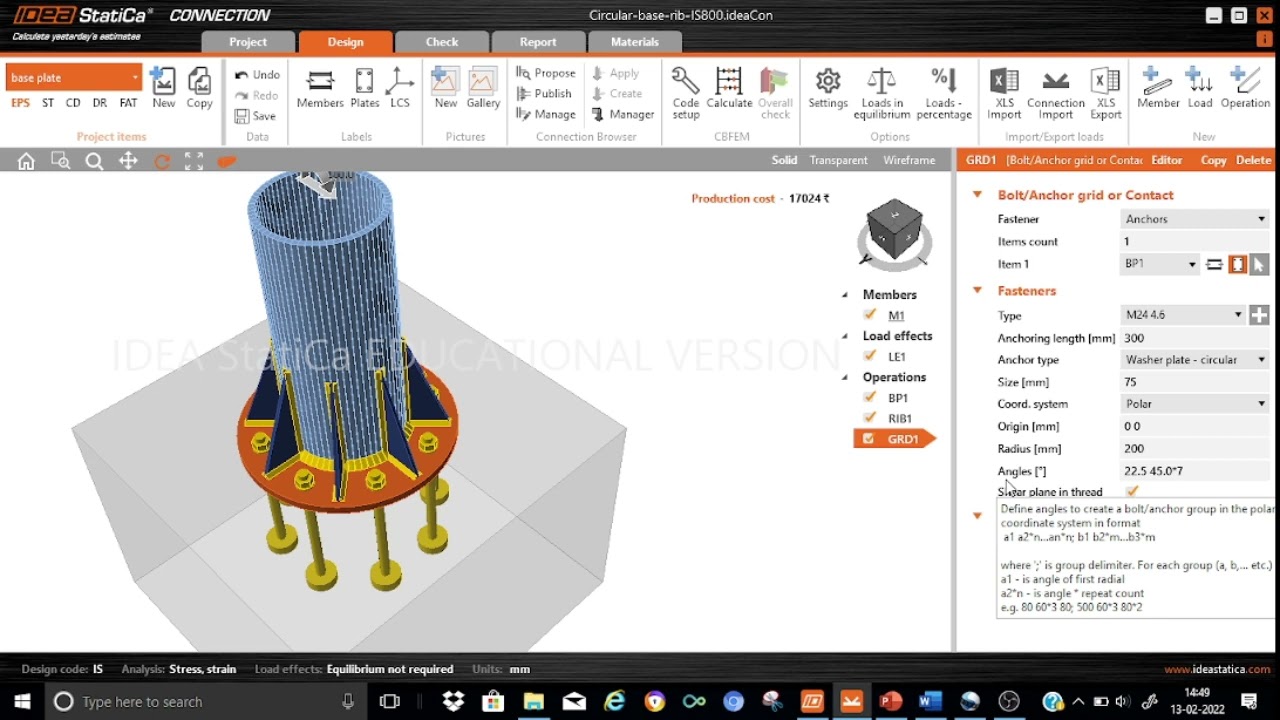The width and height of the screenshot is (1280, 720).
Task: Delete the GRD1 operation
Action: pyautogui.click(x=1254, y=160)
